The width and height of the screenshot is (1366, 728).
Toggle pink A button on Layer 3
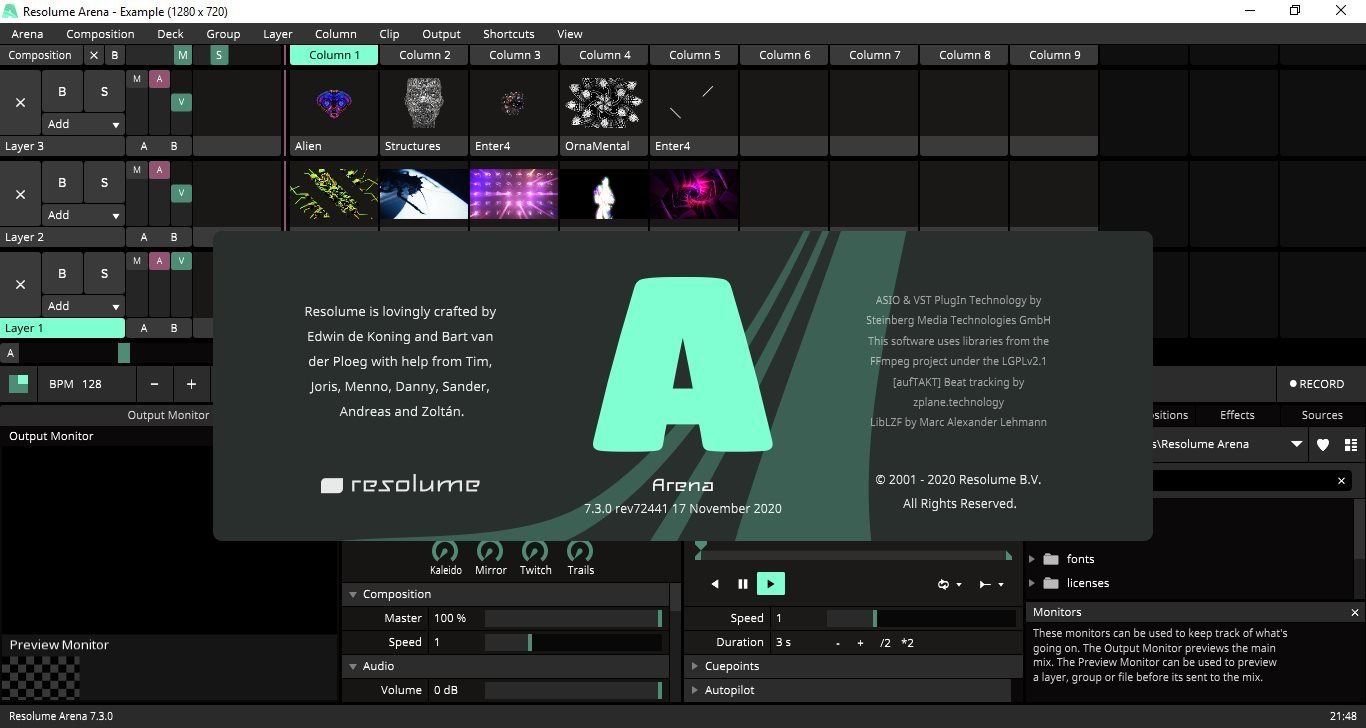[x=159, y=79]
